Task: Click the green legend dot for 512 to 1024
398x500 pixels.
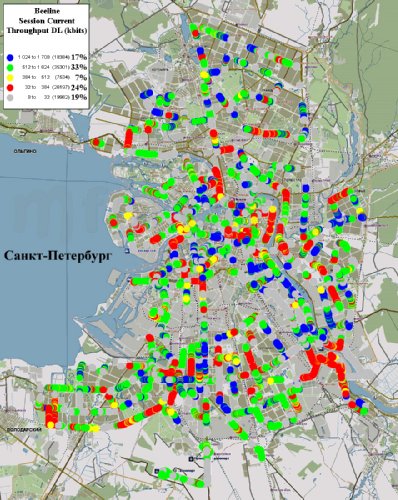Action: (10, 67)
